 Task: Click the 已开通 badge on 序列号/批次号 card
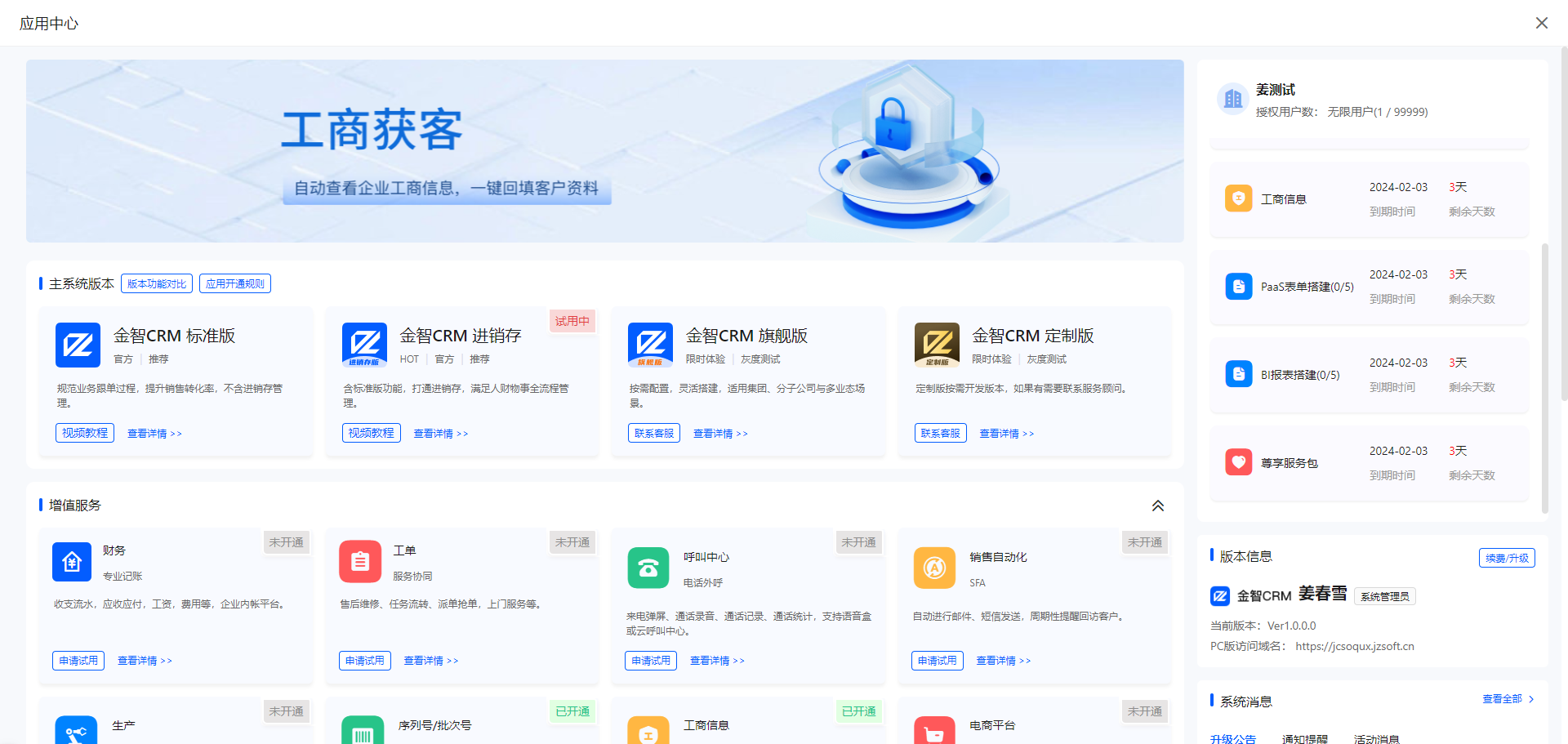click(572, 711)
